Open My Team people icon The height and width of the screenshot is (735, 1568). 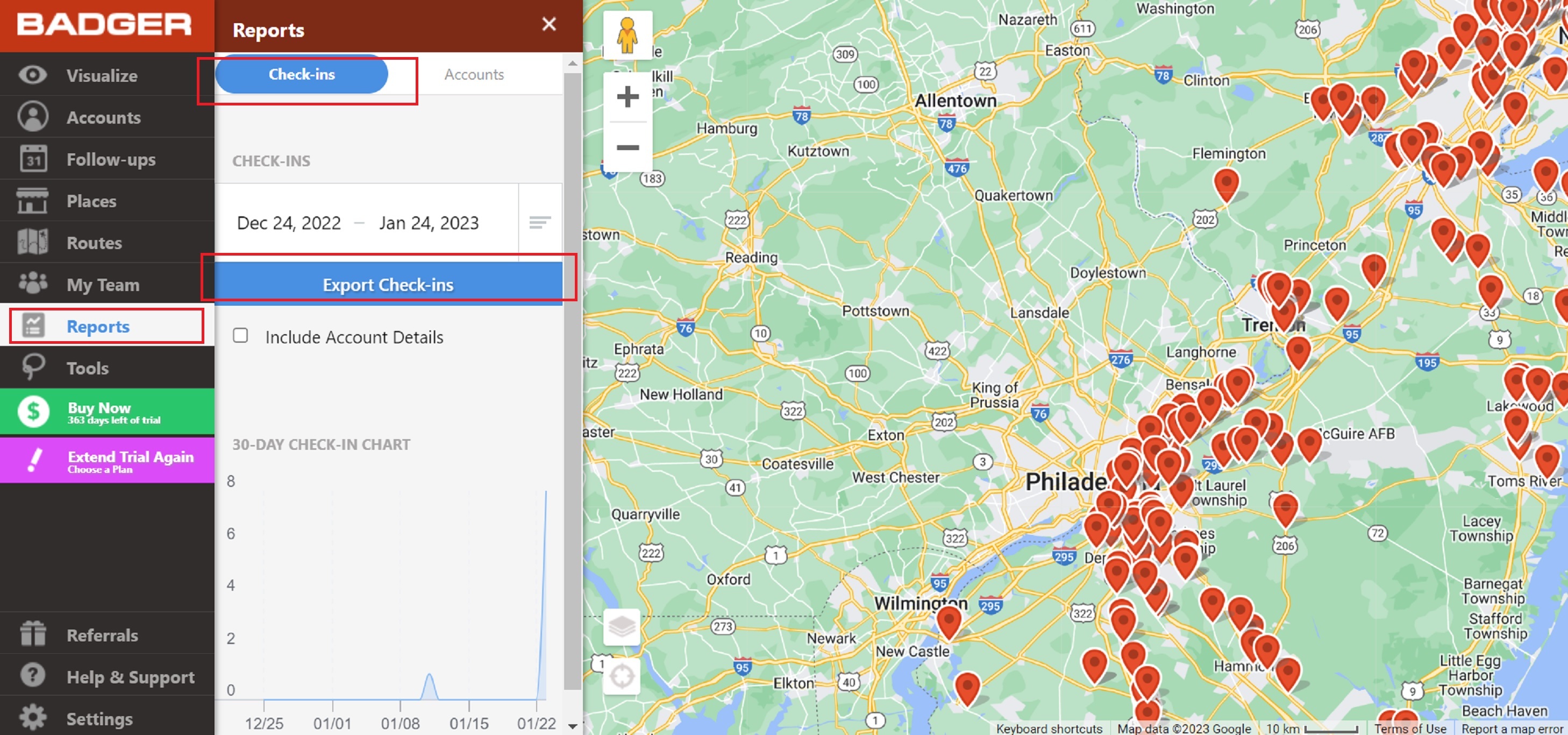click(32, 283)
